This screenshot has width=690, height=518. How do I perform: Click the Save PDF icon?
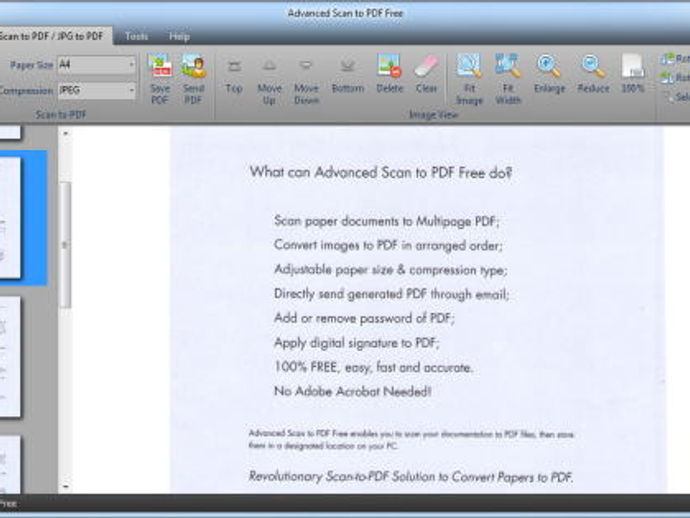(160, 80)
